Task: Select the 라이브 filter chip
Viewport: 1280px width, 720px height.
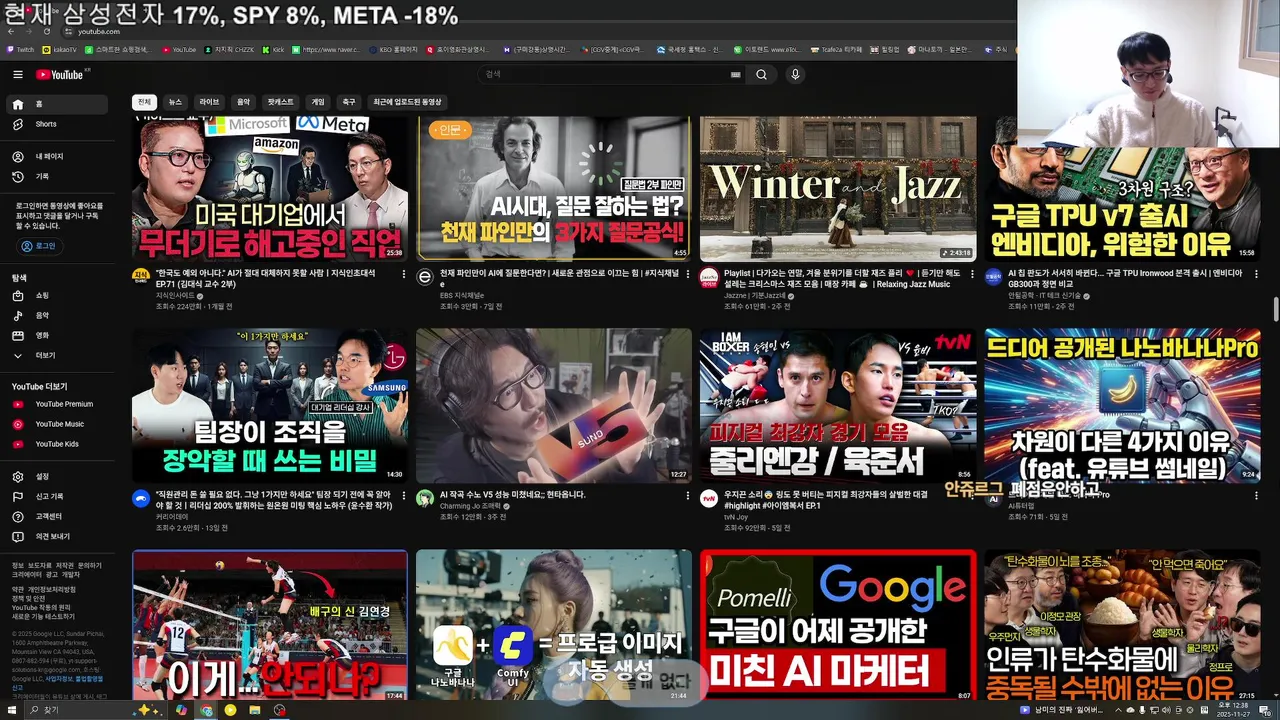Action: click(x=209, y=102)
